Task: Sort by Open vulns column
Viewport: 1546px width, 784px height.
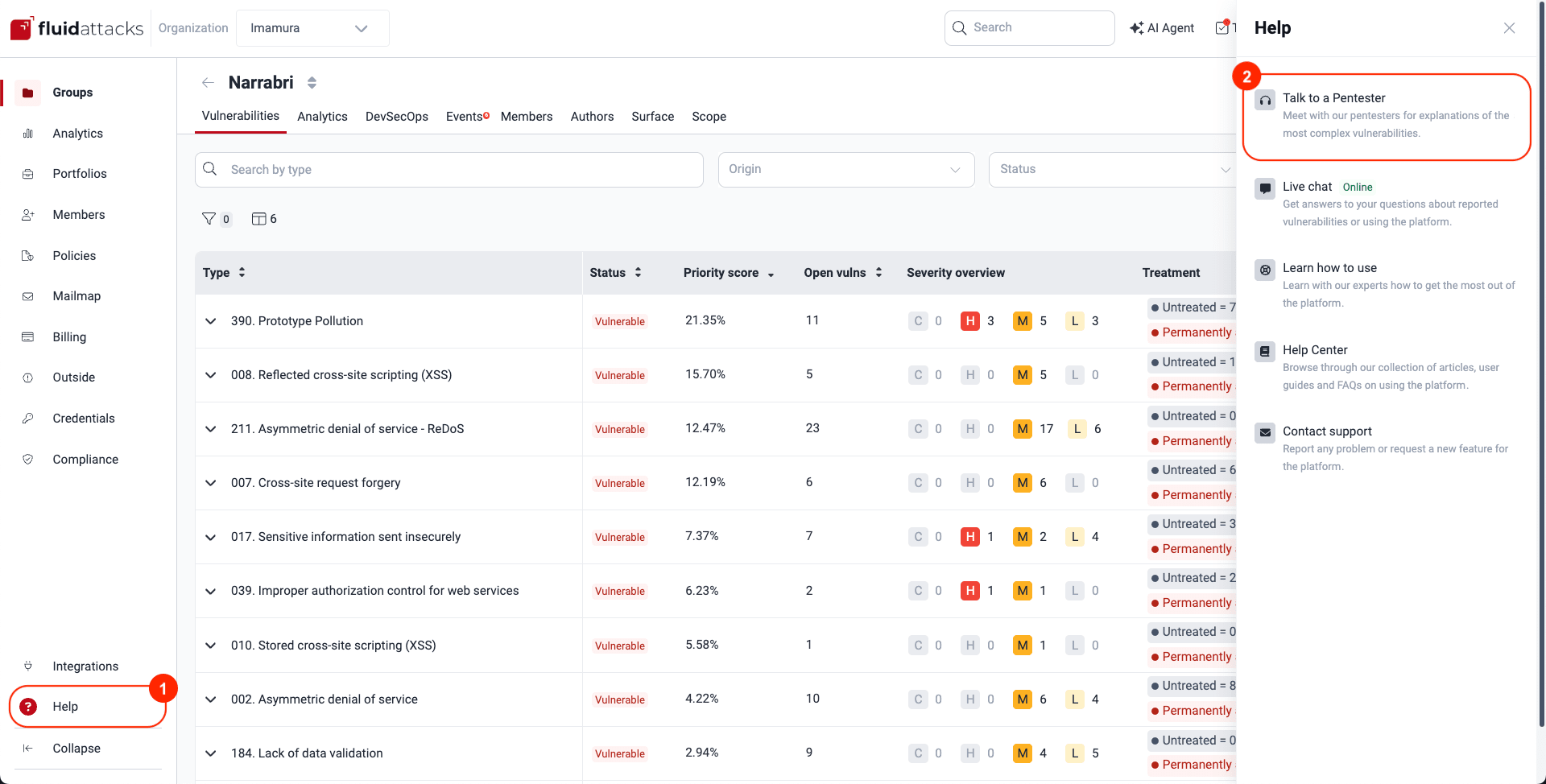Action: [843, 273]
